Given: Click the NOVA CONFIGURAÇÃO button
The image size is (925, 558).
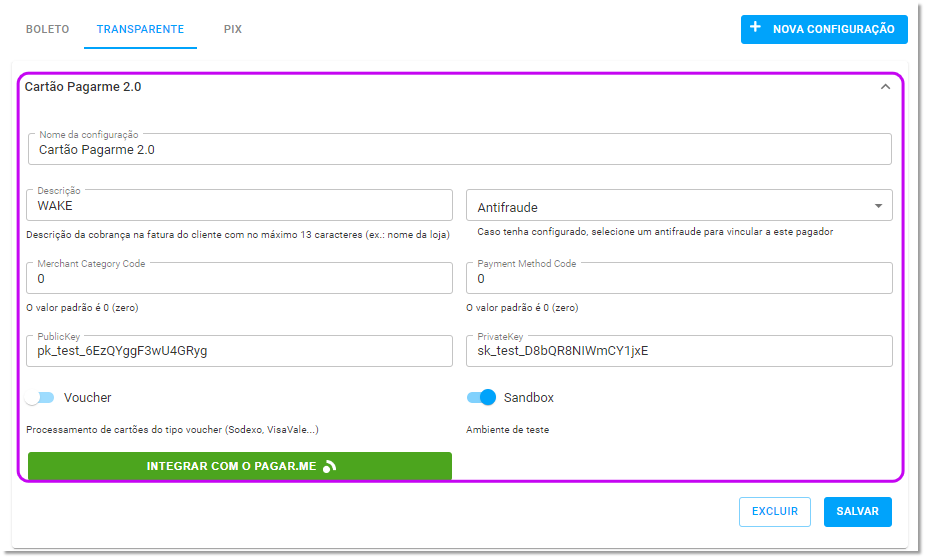Looking at the screenshot, I should click(x=824, y=29).
